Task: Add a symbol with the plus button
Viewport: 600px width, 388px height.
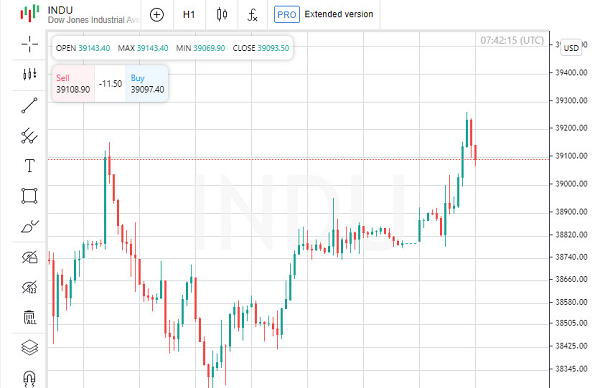Action: (157, 15)
